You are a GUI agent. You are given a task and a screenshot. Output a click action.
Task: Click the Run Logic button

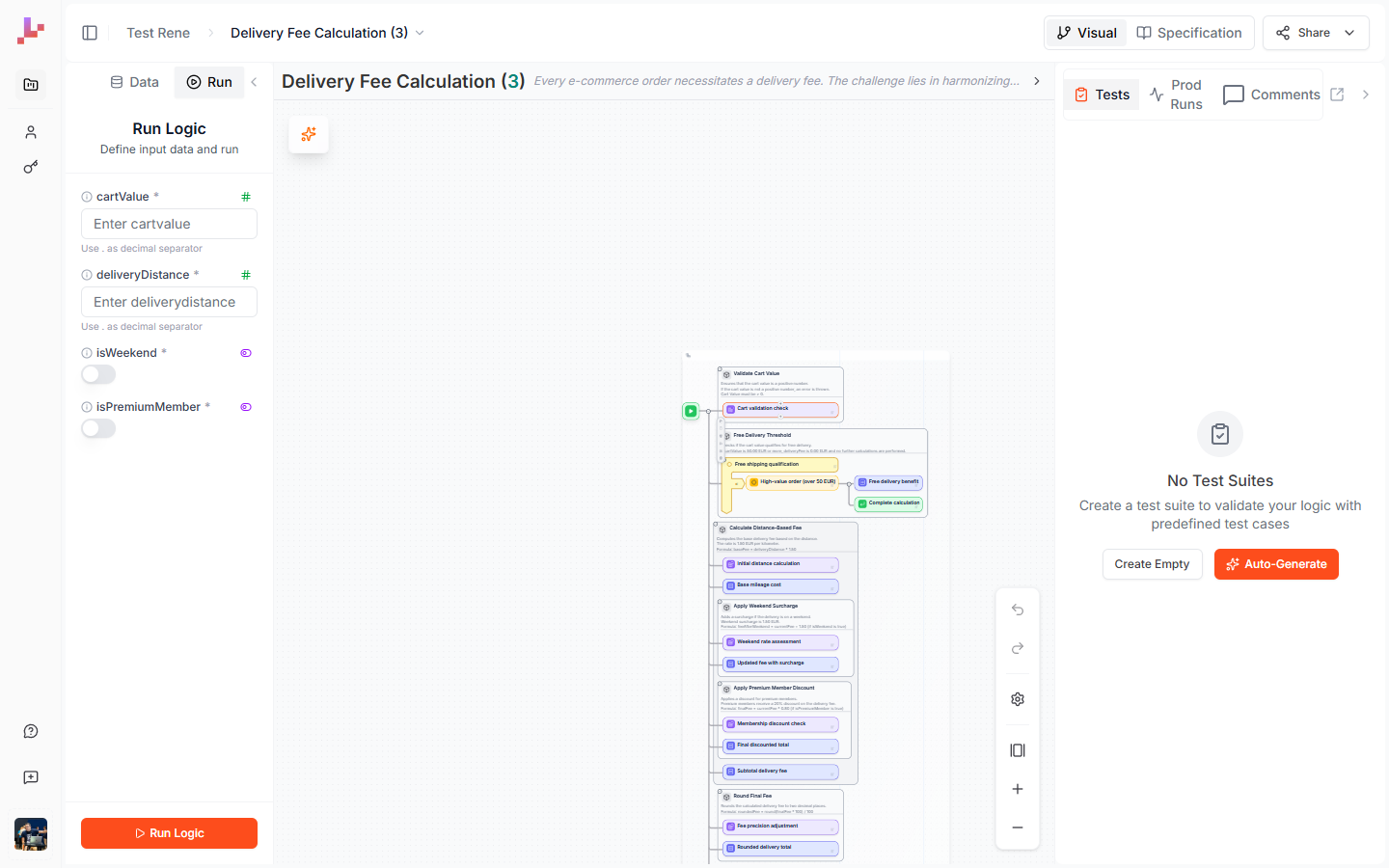pos(169,833)
